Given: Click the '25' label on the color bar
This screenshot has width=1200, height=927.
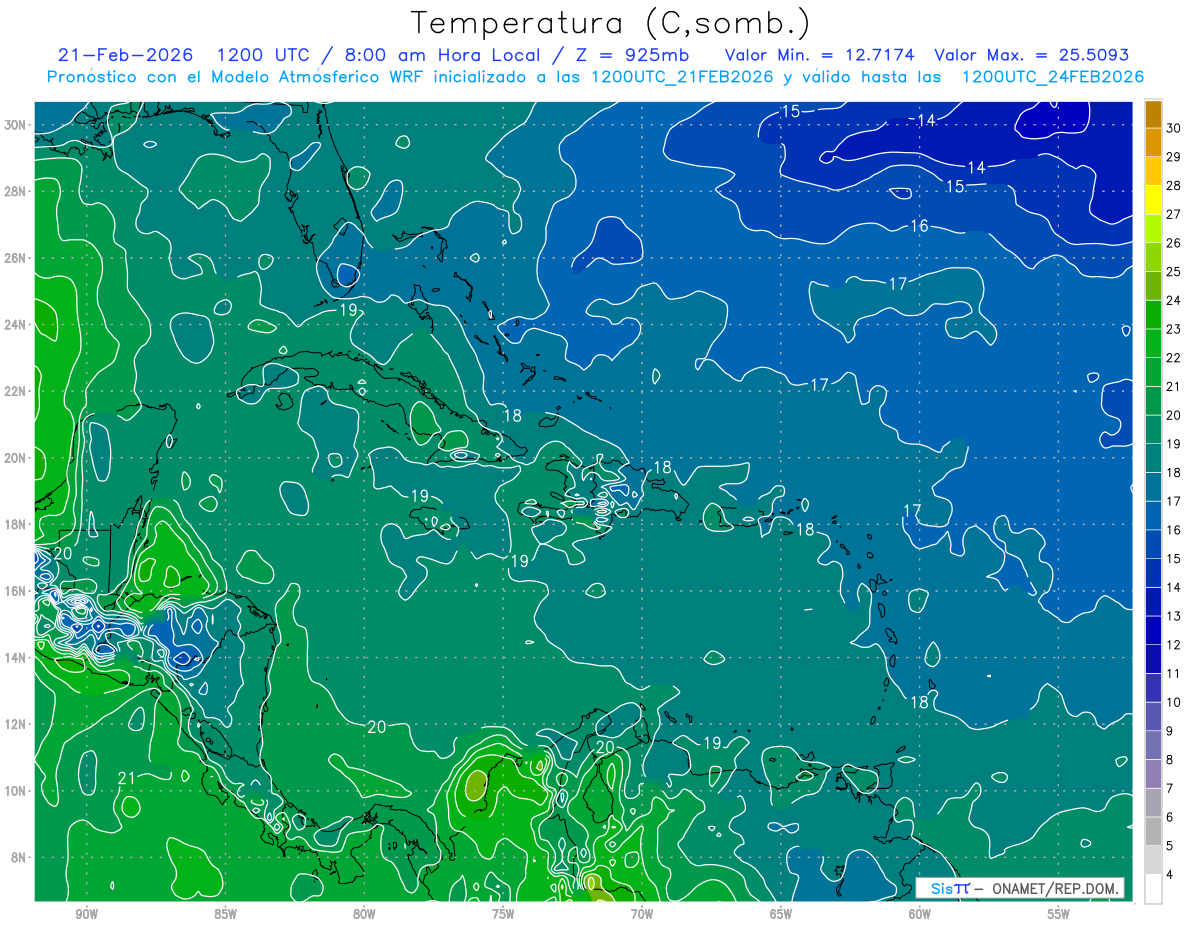Looking at the screenshot, I should 1174,272.
